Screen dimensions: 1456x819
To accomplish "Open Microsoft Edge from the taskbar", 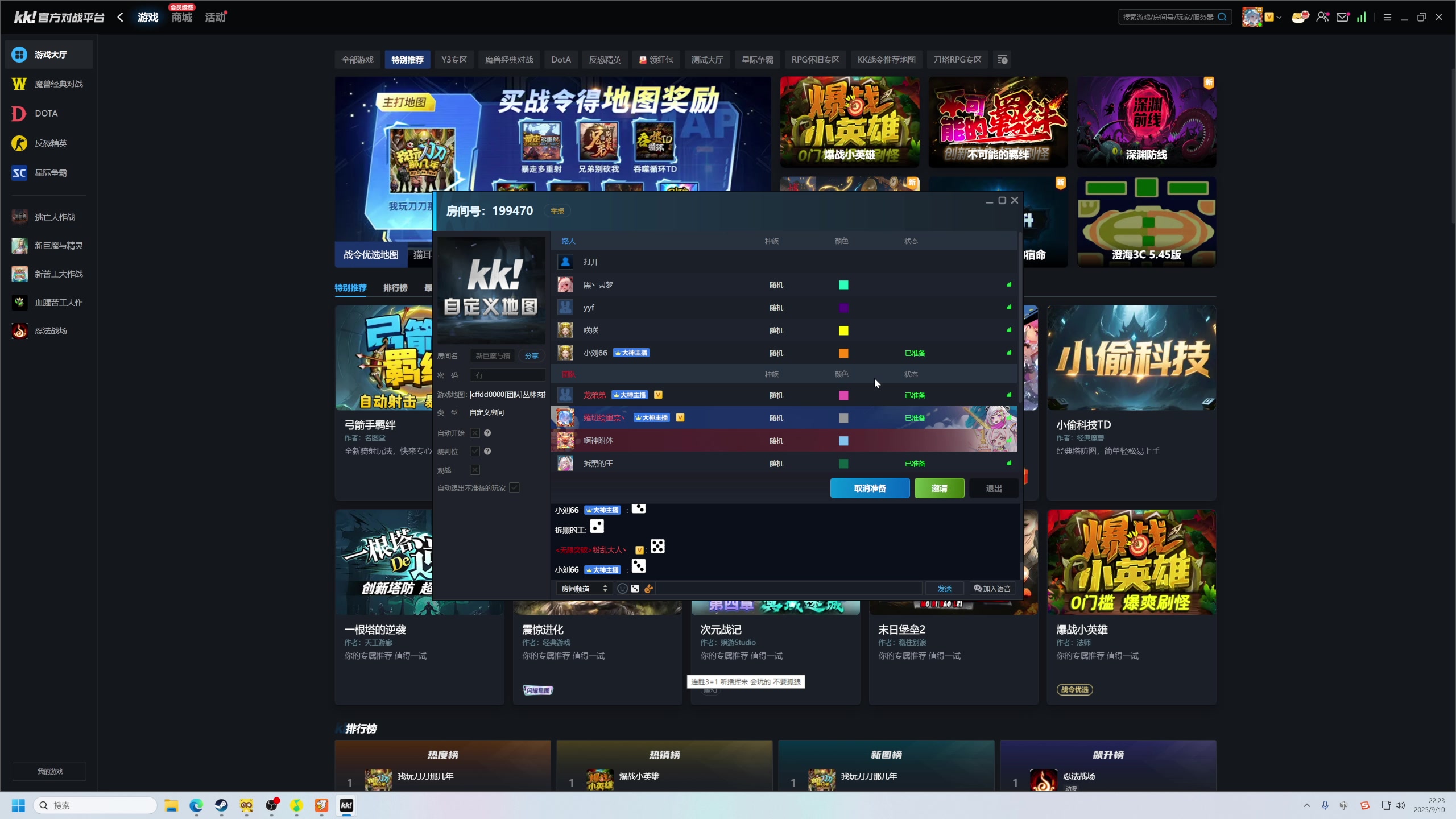I will point(196,805).
